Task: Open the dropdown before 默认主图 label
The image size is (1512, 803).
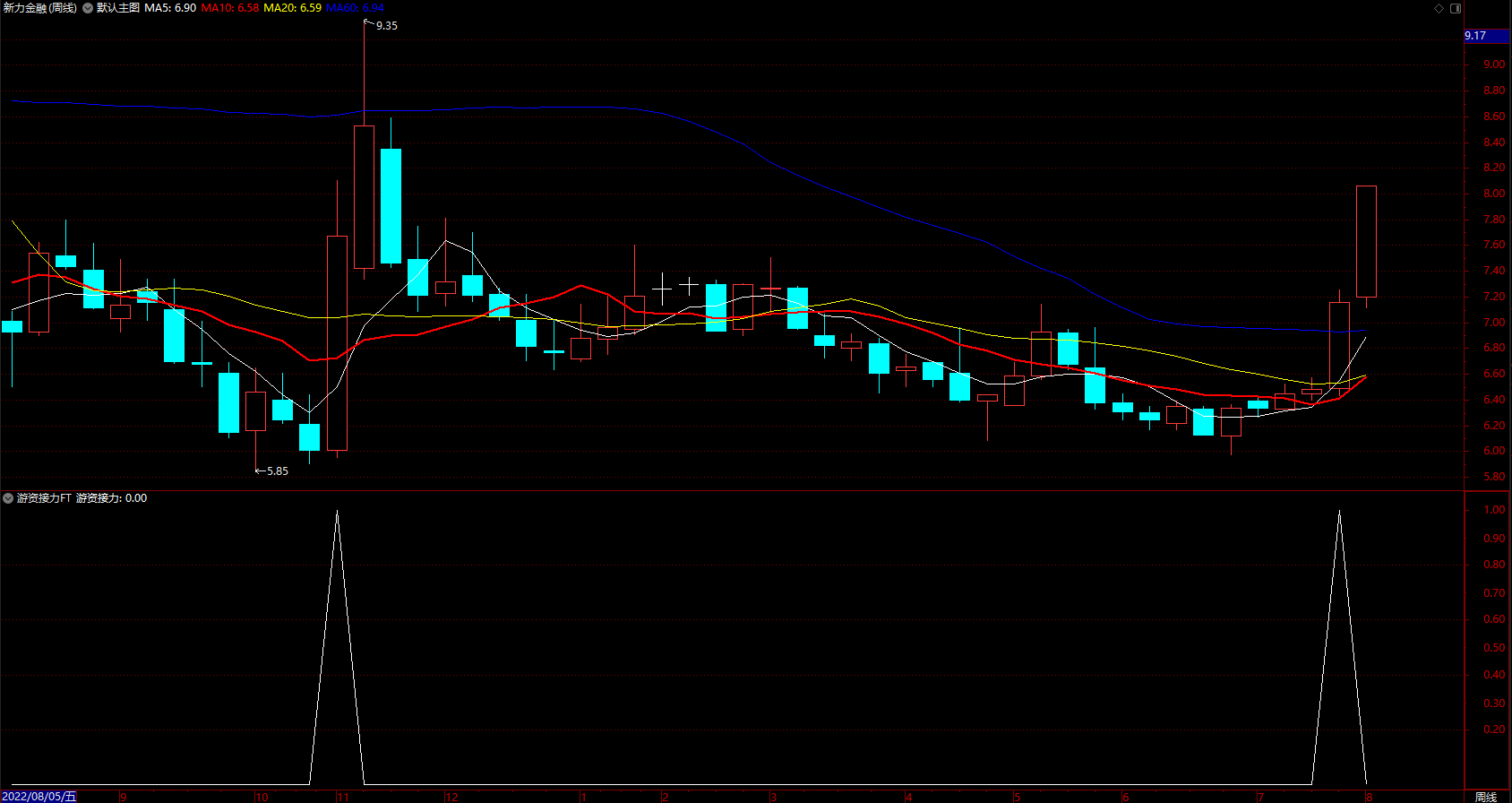Action: pyautogui.click(x=88, y=8)
